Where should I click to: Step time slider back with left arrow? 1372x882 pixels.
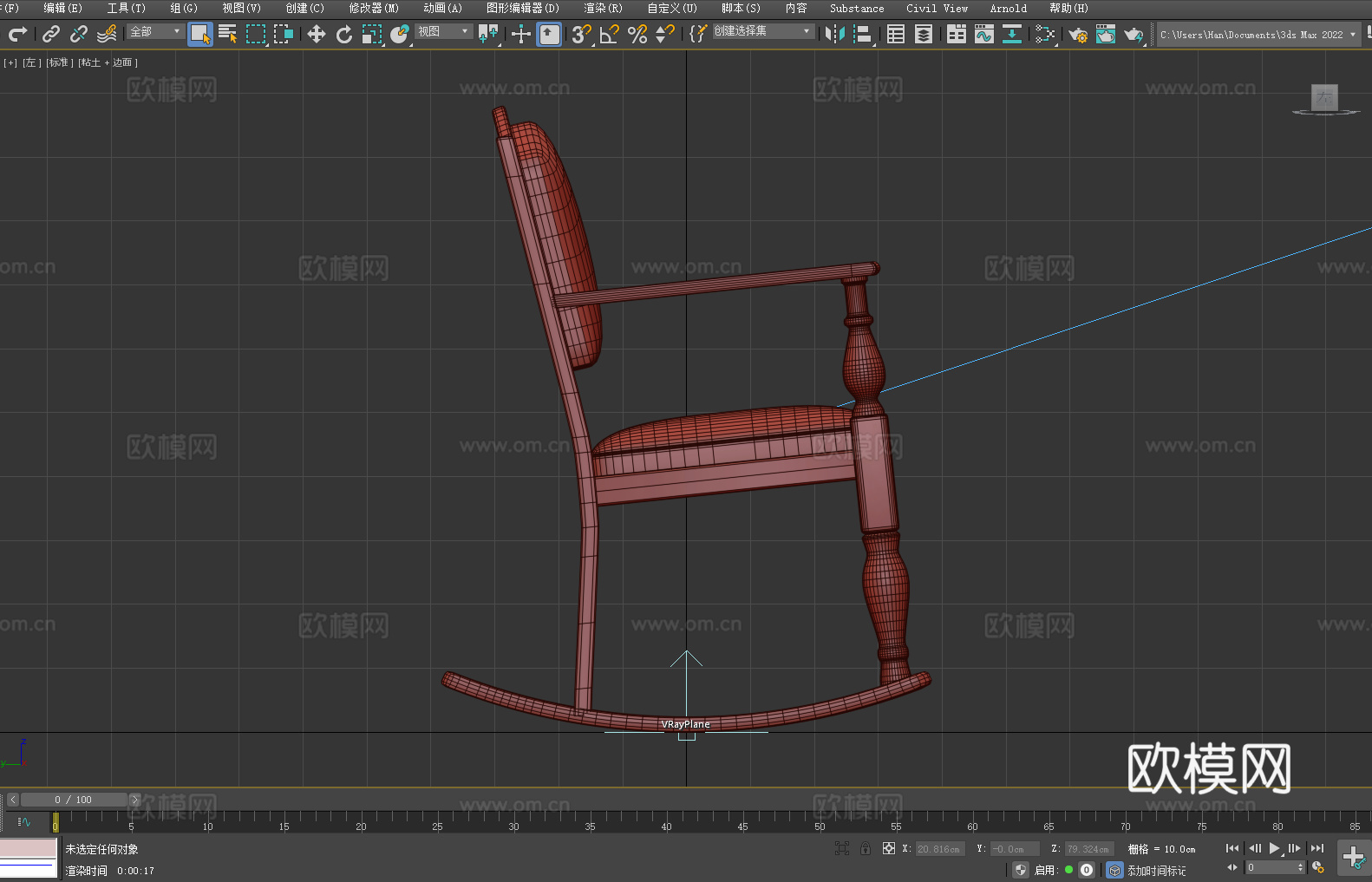tap(12, 800)
